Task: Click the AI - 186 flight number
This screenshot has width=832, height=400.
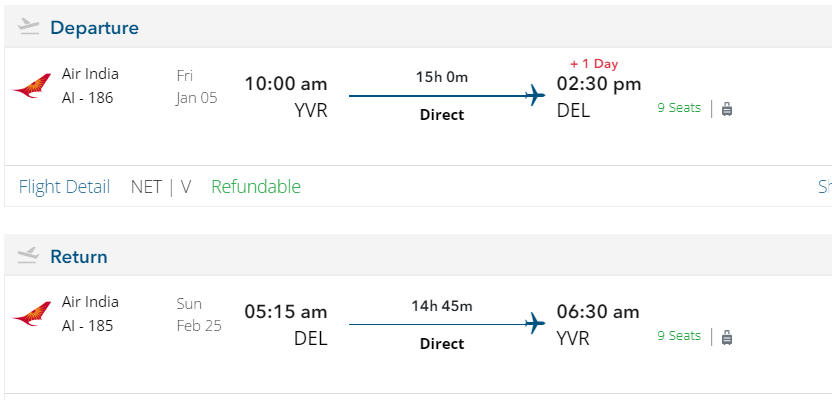Action: [x=88, y=98]
